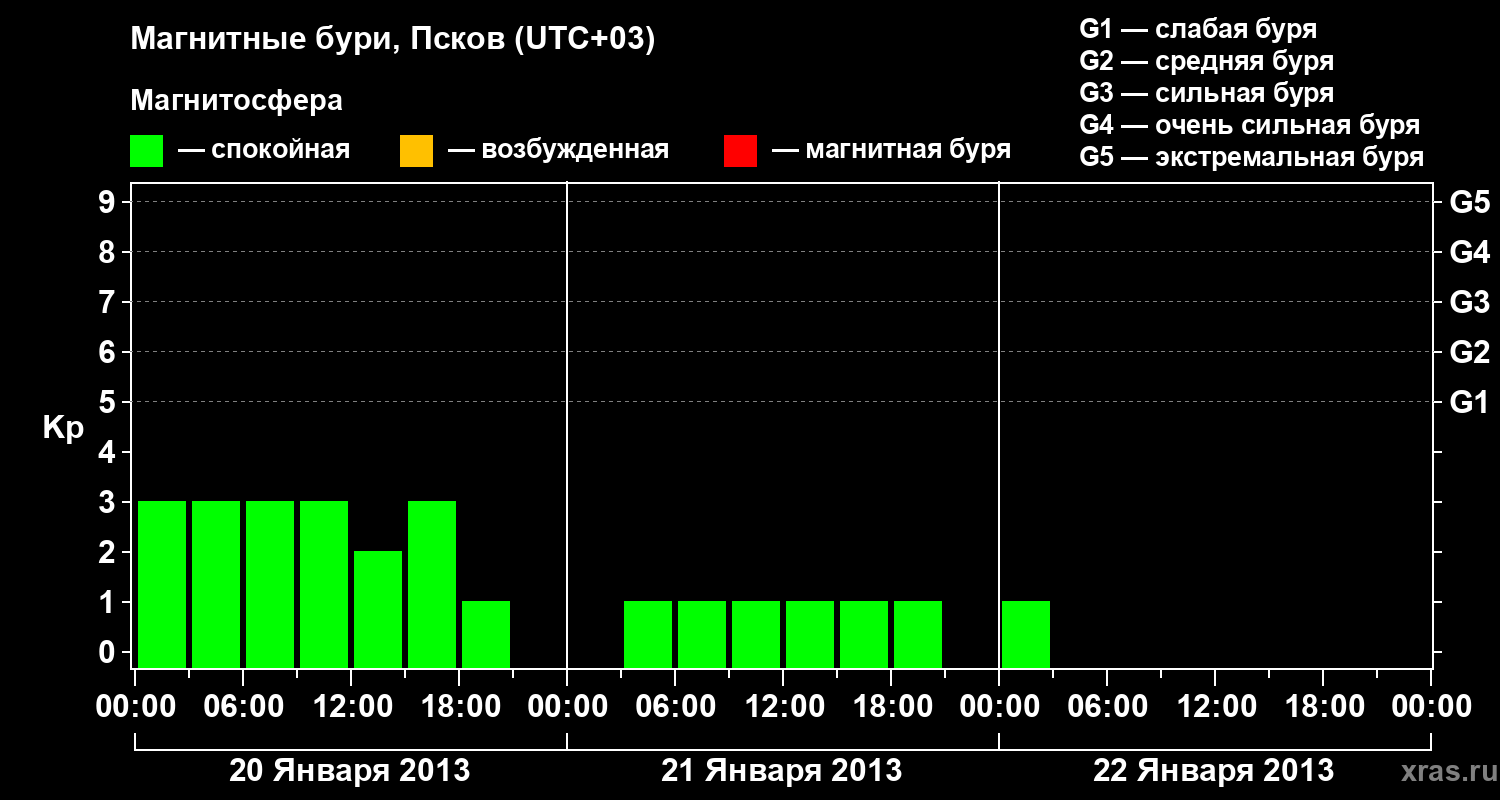
Task: Click the G1 level label on right axis
Action: pos(1469,402)
